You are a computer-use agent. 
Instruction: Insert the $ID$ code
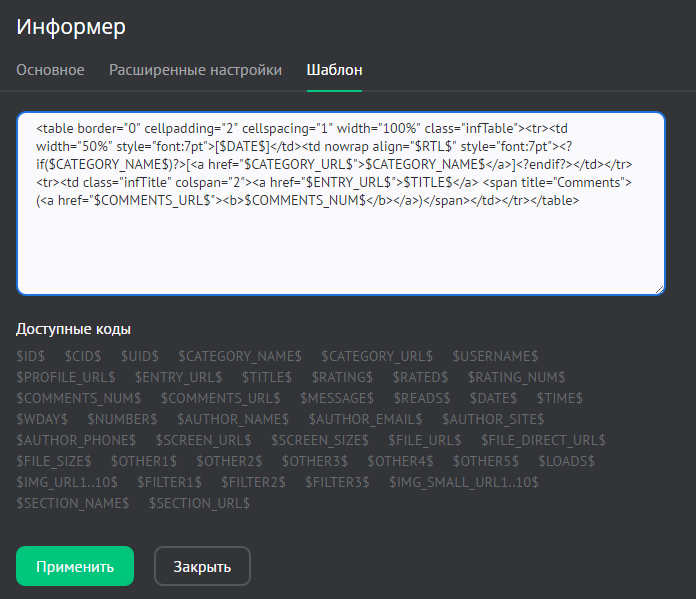click(30, 356)
